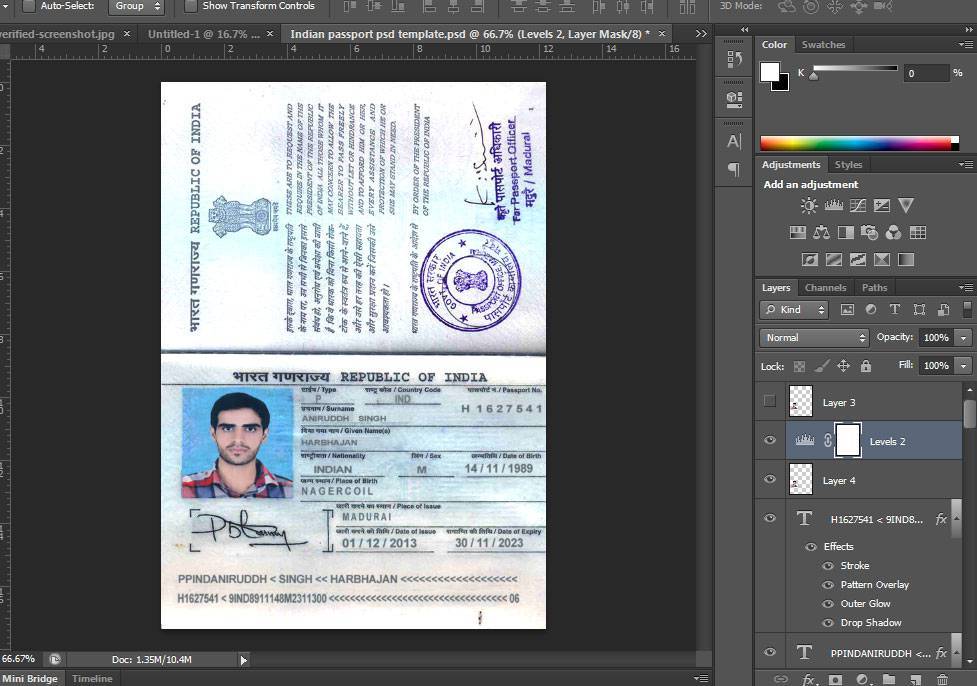Image resolution: width=977 pixels, height=686 pixels.
Task: Show Layer 3 visibility box
Action: point(770,401)
